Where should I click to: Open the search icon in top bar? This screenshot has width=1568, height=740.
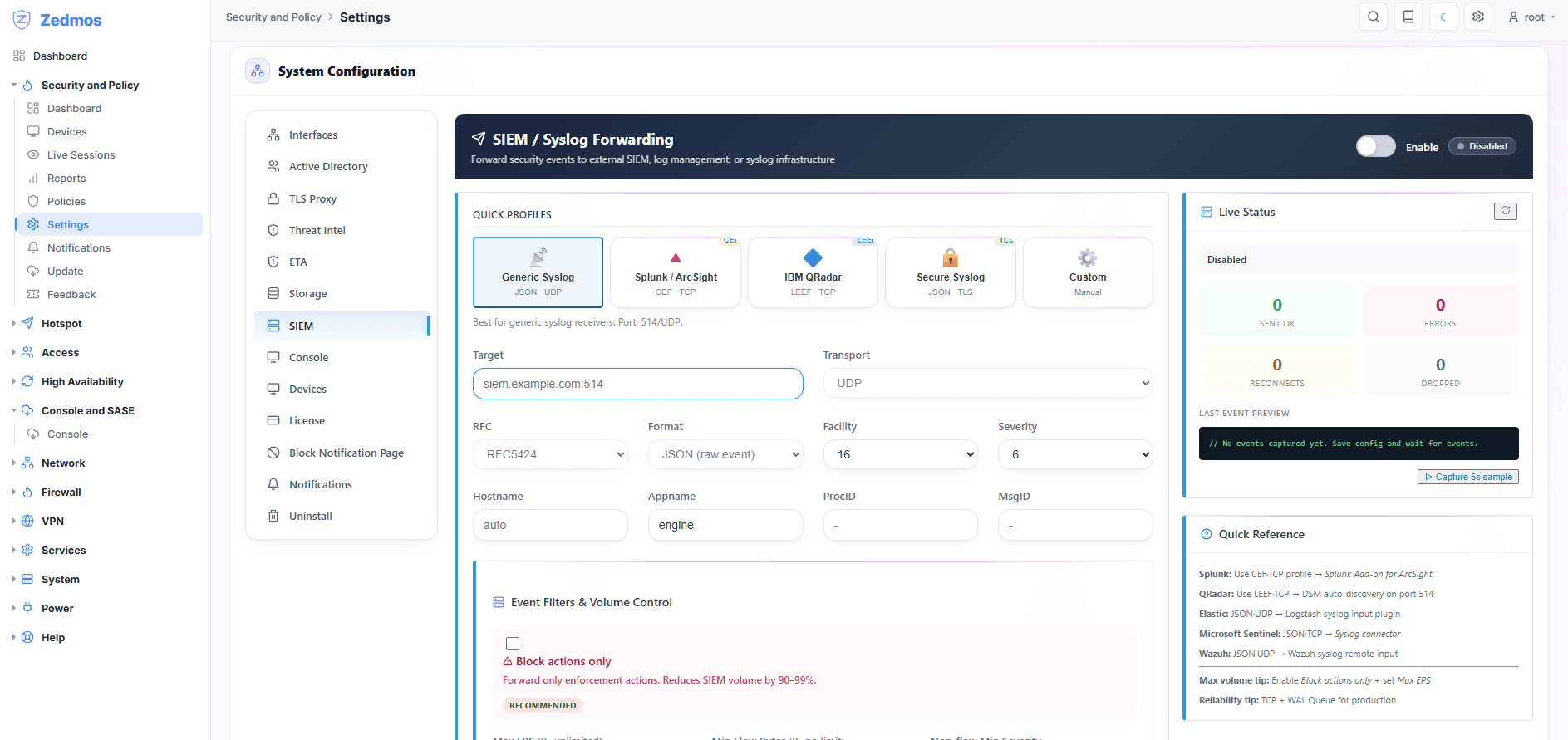point(1374,17)
